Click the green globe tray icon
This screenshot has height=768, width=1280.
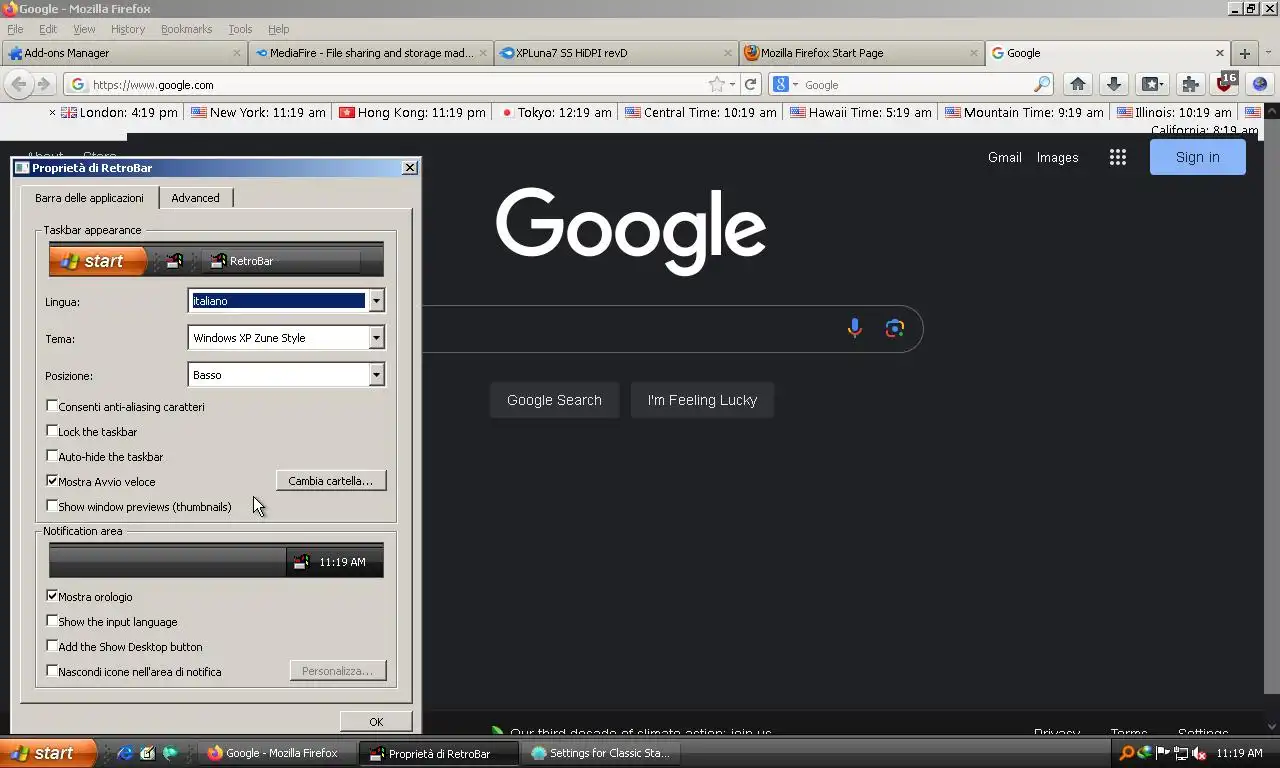pyautogui.click(x=1145, y=753)
